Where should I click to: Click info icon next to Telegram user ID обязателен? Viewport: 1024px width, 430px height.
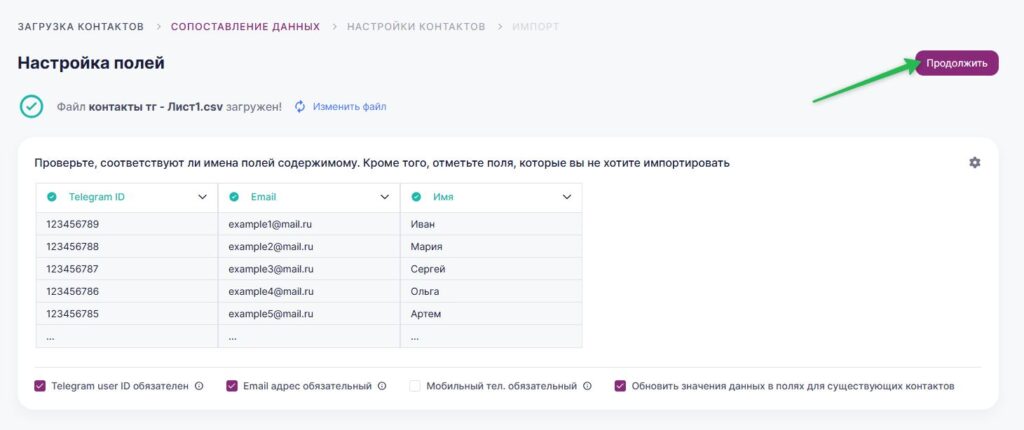[x=199, y=386]
